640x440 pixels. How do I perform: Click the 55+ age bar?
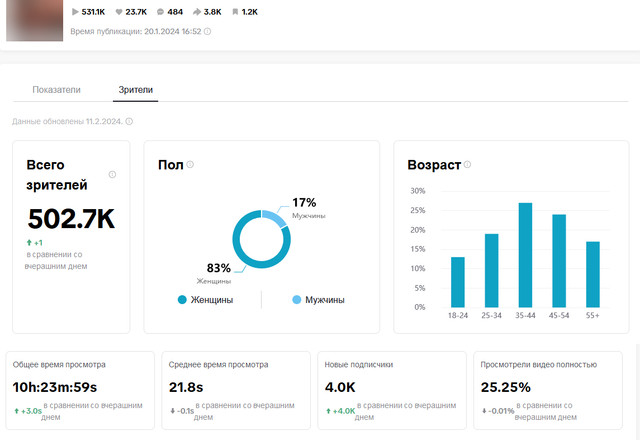point(593,274)
